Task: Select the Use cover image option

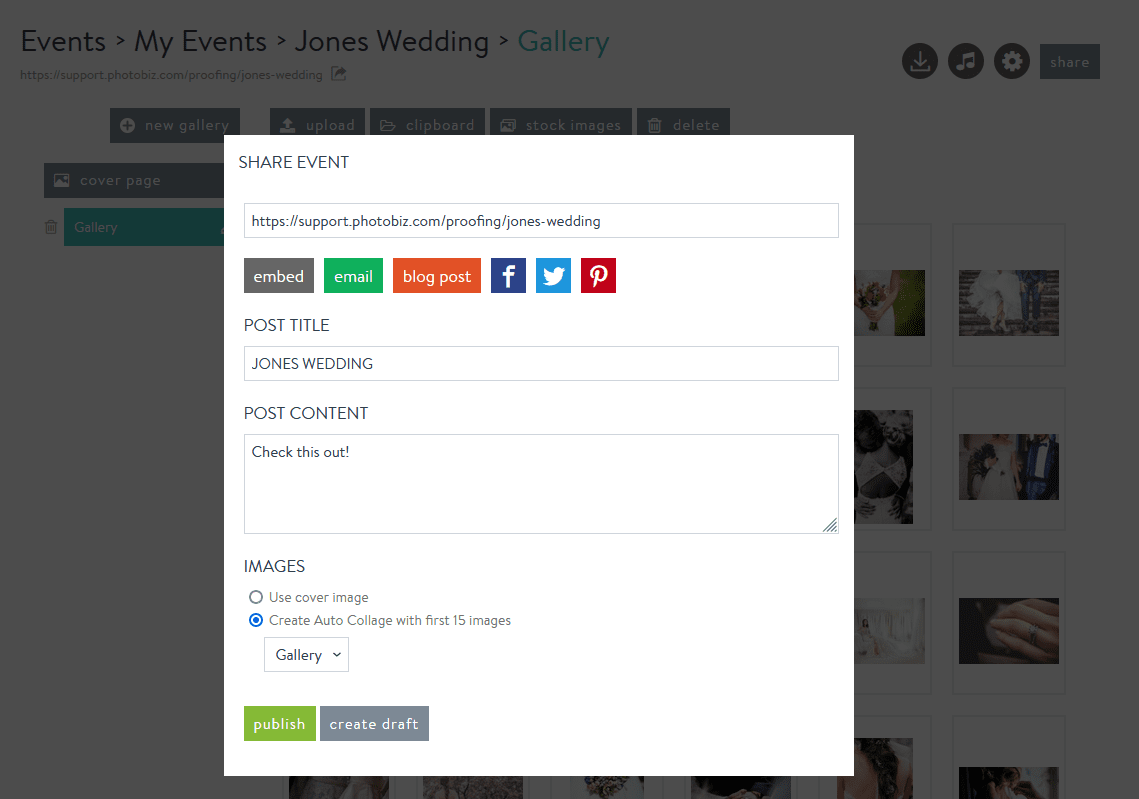Action: coord(255,597)
